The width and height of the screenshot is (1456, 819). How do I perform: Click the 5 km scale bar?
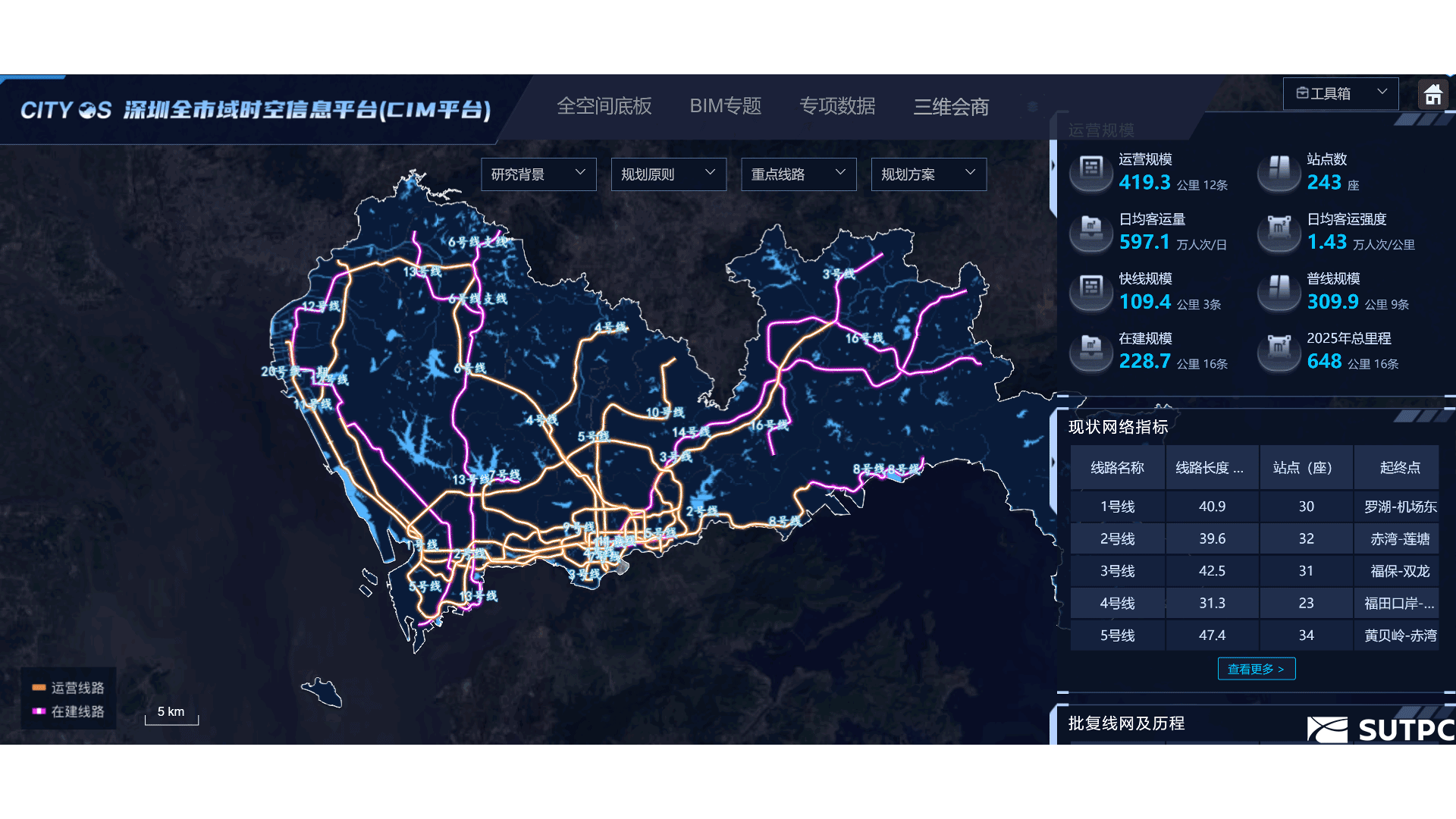[x=171, y=715]
